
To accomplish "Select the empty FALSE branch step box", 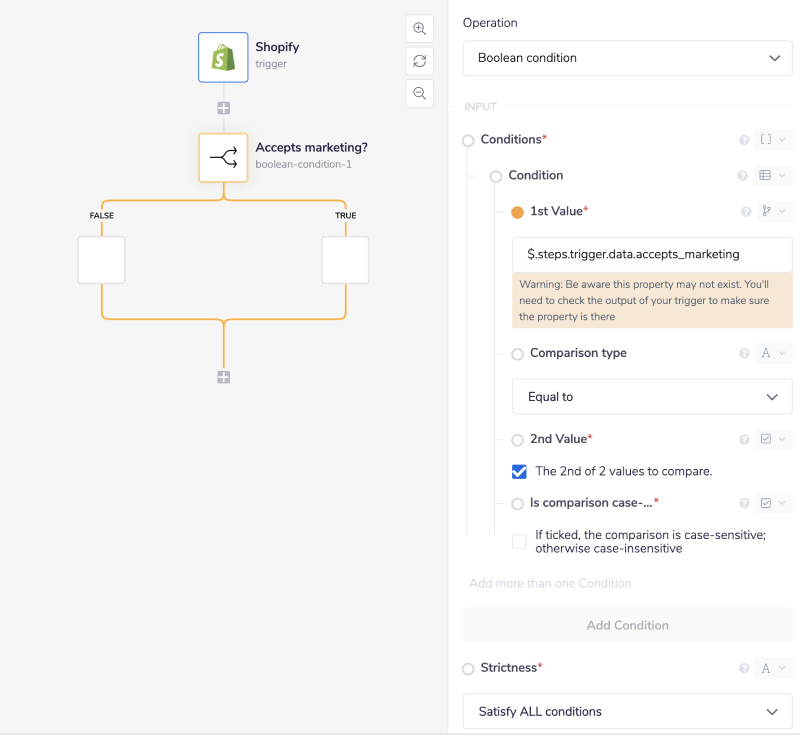I will click(101, 260).
